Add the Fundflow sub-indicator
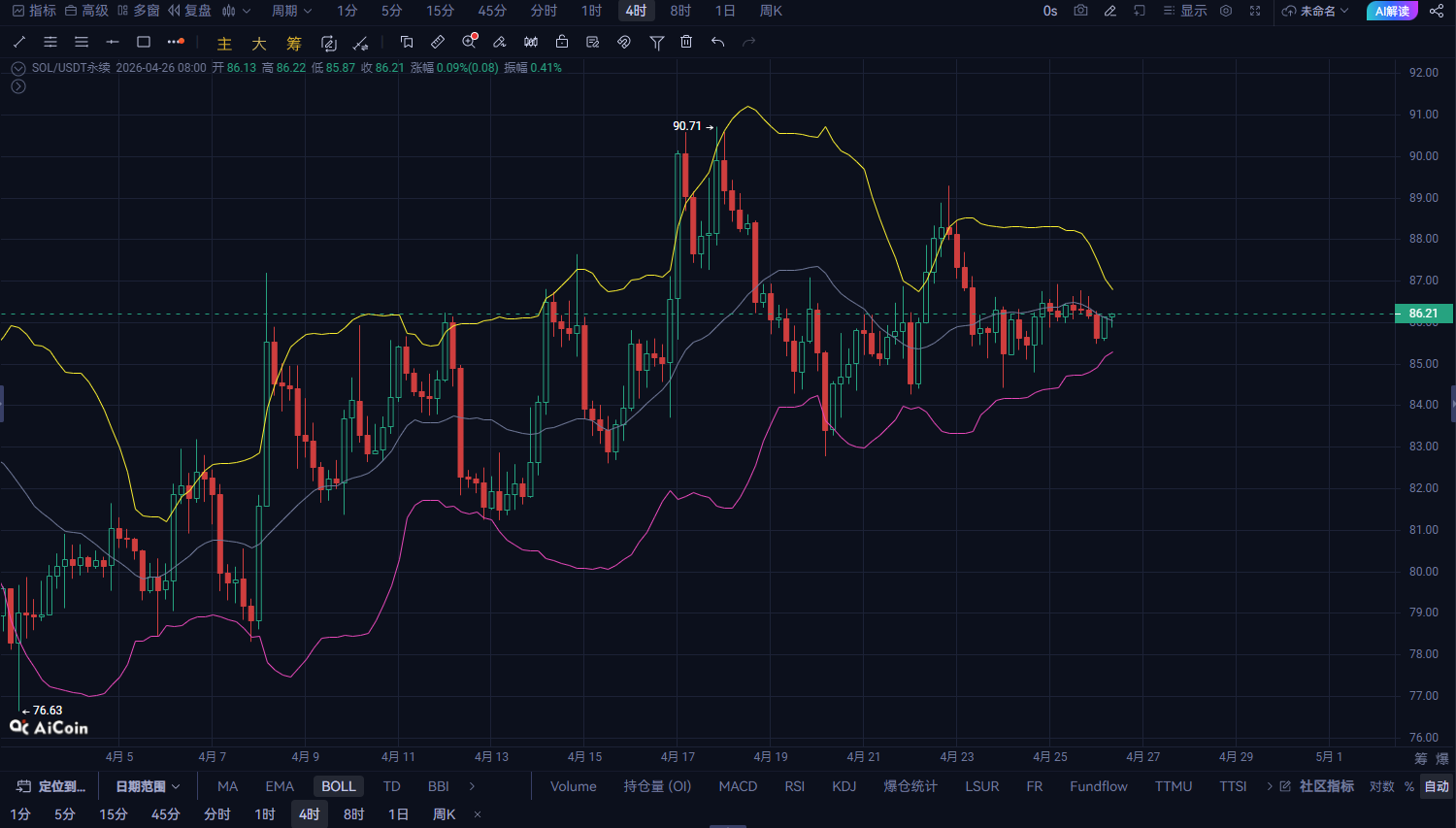Image resolution: width=1456 pixels, height=828 pixels. click(x=1099, y=786)
